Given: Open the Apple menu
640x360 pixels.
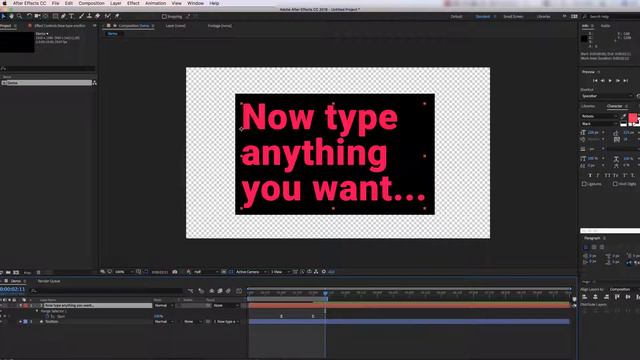Looking at the screenshot, I should (x=4, y=3).
